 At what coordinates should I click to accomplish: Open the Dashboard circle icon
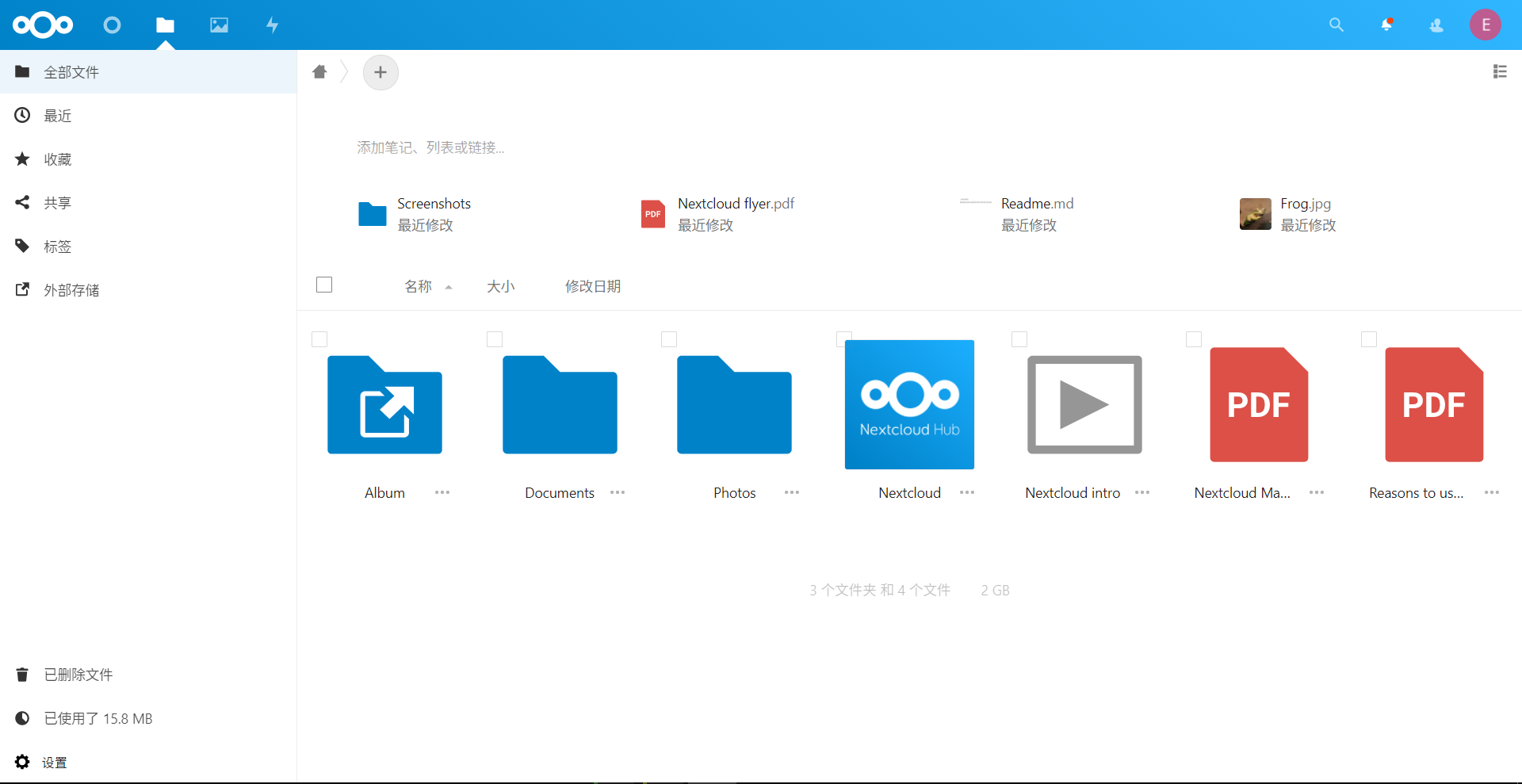pyautogui.click(x=112, y=25)
